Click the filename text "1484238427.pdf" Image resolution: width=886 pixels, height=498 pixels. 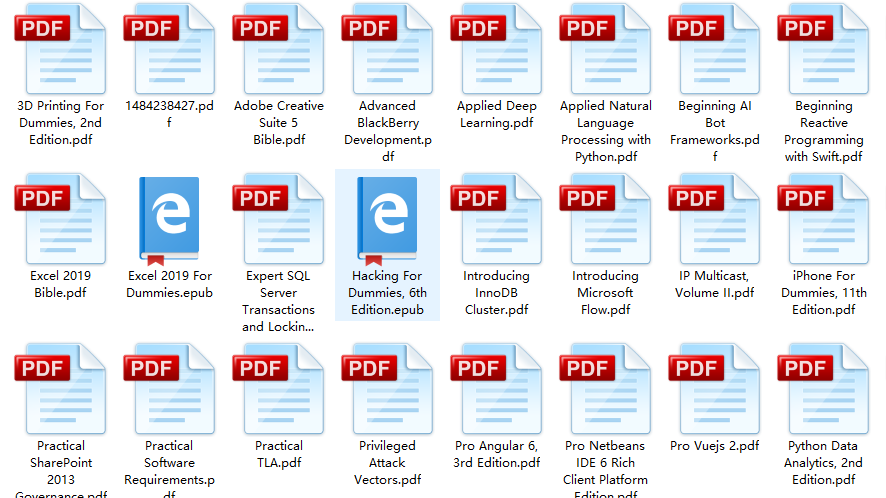[x=170, y=114]
